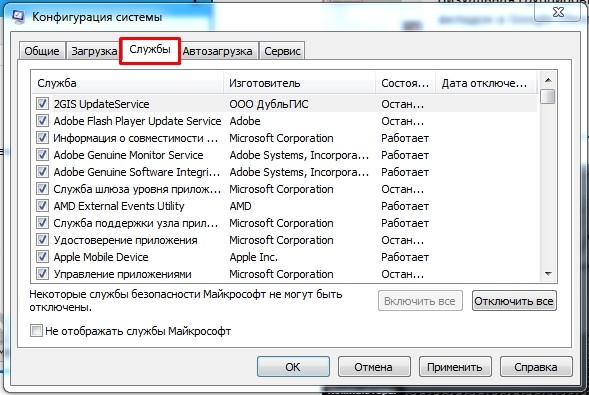Click the Дата отключения column header
This screenshot has height=395, width=589.
(486, 83)
